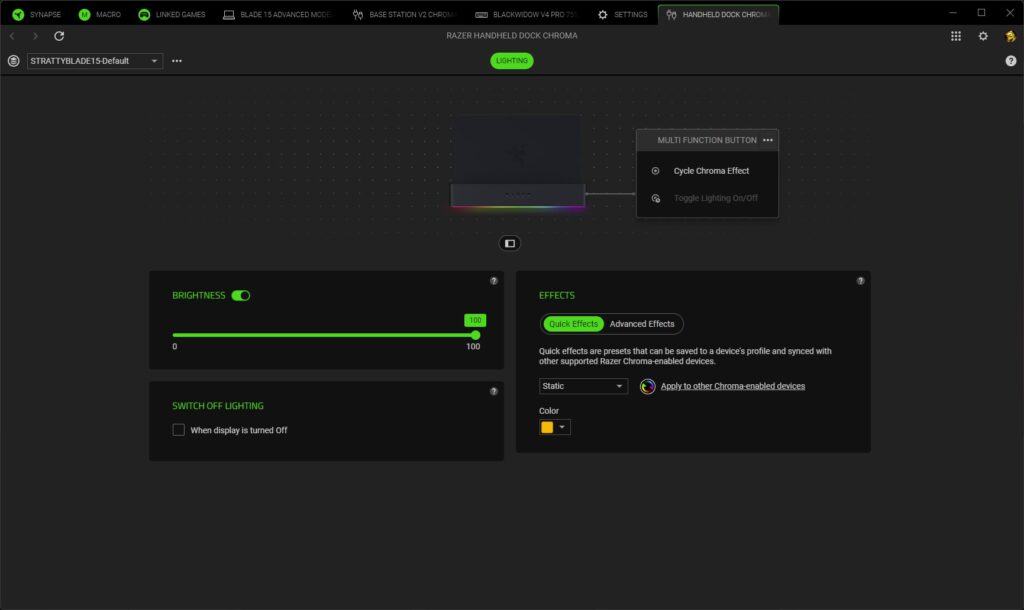Click the orange color swatch
The image size is (1024, 610).
[547, 427]
